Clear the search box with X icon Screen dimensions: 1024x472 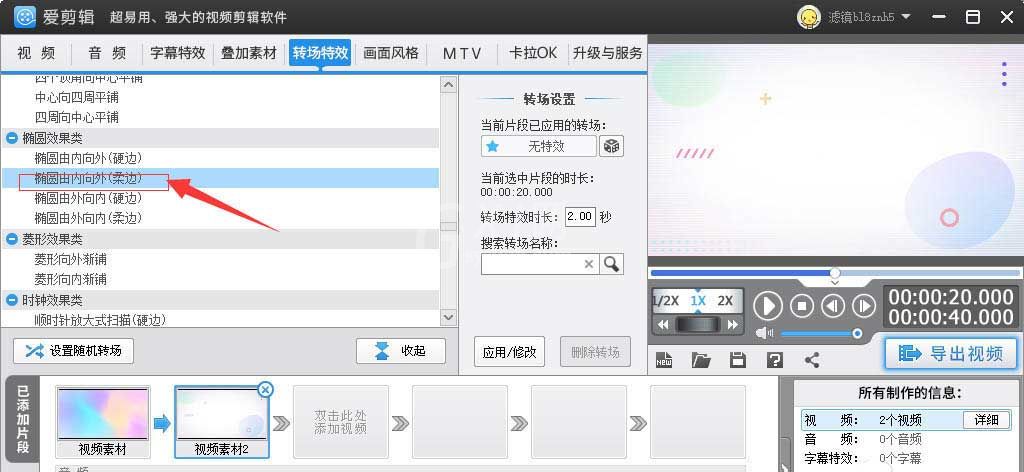(x=588, y=264)
